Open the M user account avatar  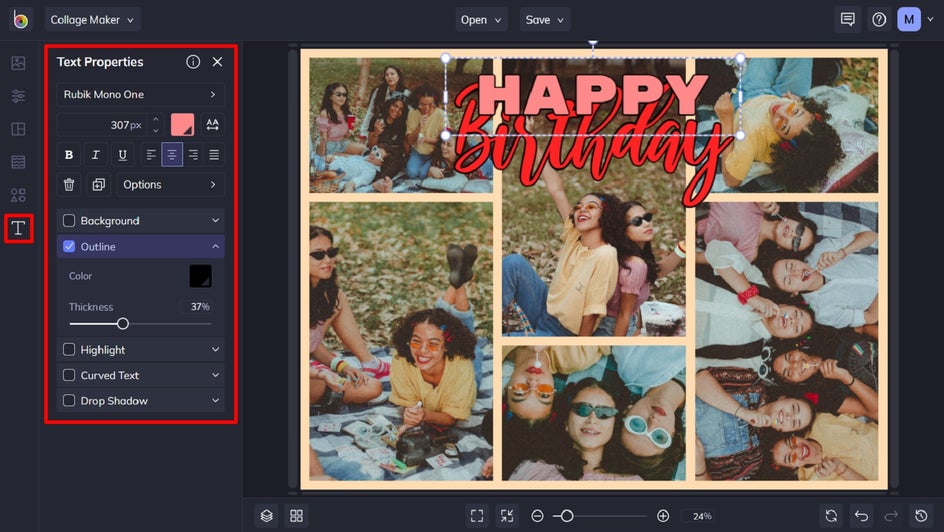click(909, 20)
